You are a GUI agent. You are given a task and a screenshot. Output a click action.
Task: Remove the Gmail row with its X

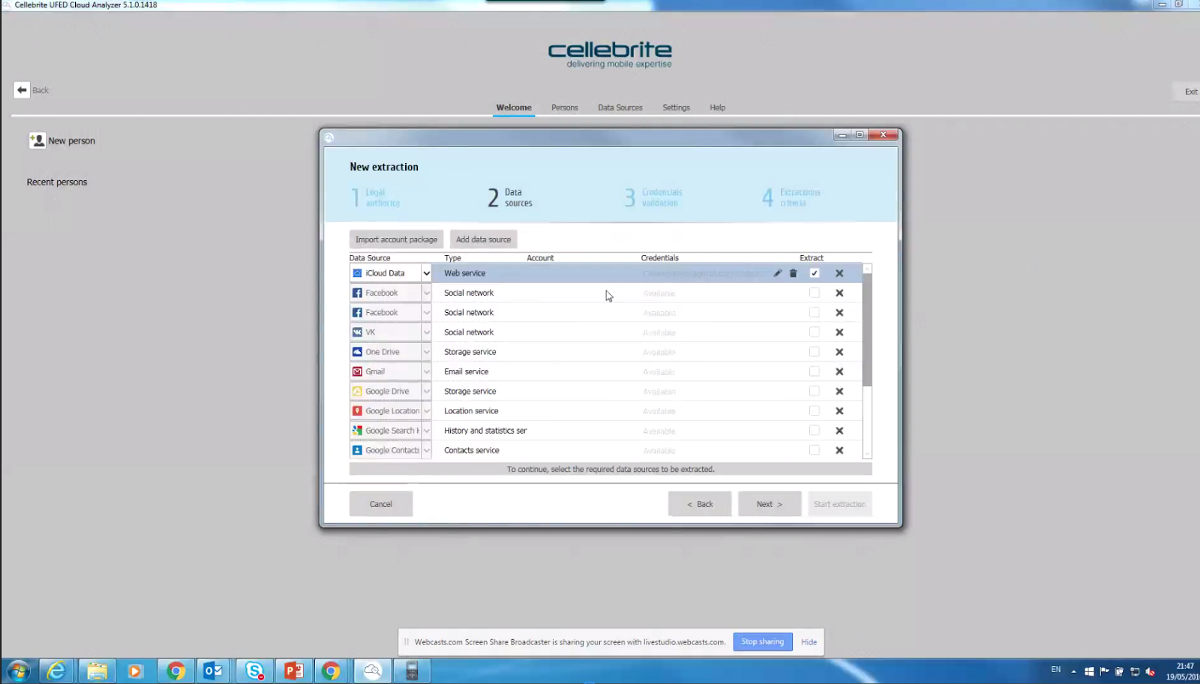(839, 372)
